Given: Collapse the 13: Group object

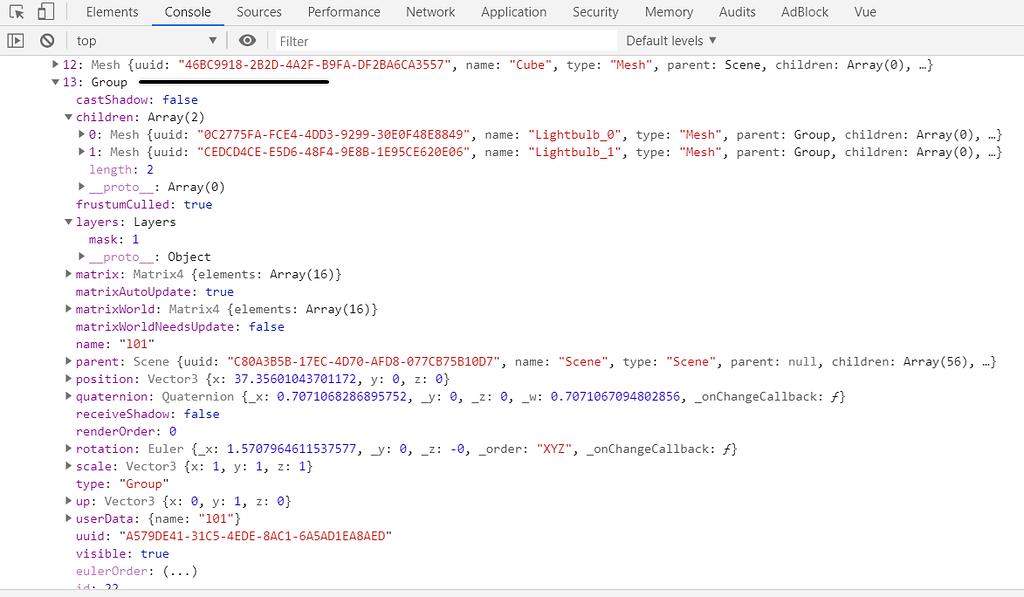Looking at the screenshot, I should [x=55, y=82].
